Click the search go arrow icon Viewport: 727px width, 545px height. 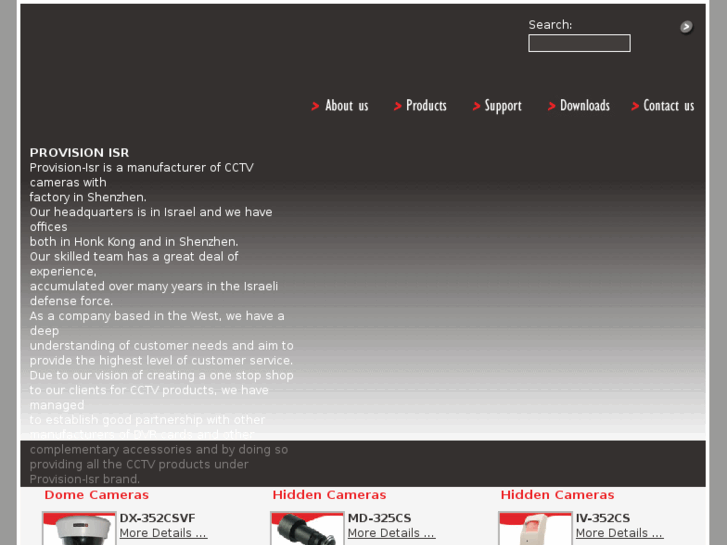click(x=686, y=27)
